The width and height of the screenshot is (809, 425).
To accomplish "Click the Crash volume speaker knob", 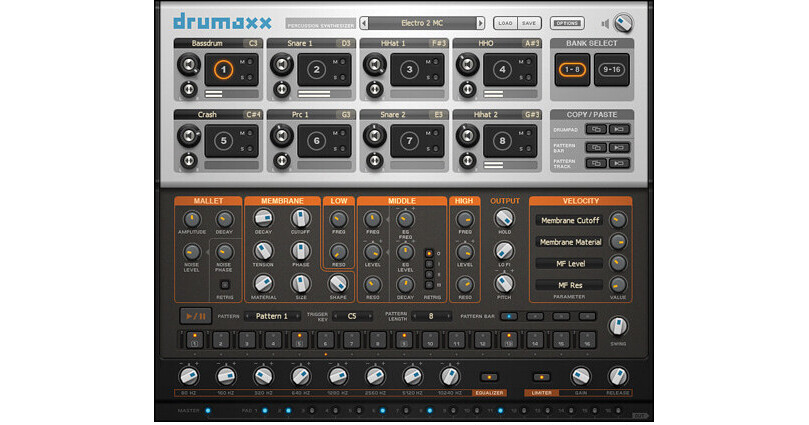I will [189, 136].
